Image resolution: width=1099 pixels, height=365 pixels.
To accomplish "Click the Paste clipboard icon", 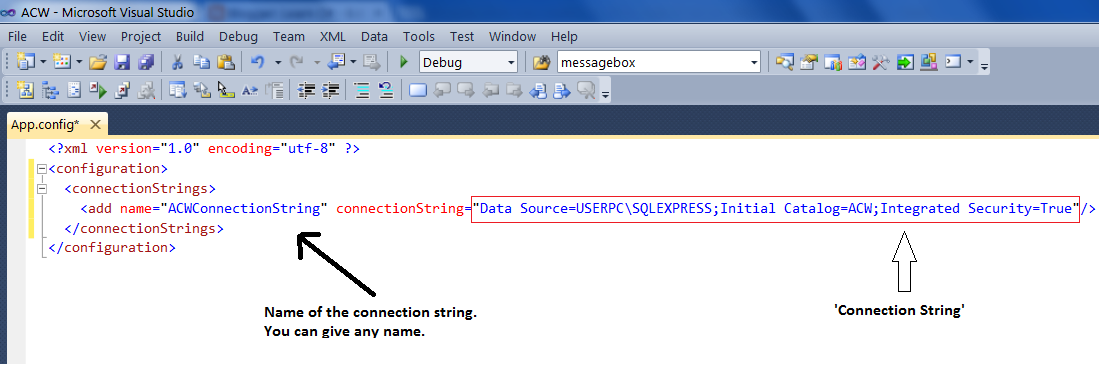I will [x=225, y=62].
